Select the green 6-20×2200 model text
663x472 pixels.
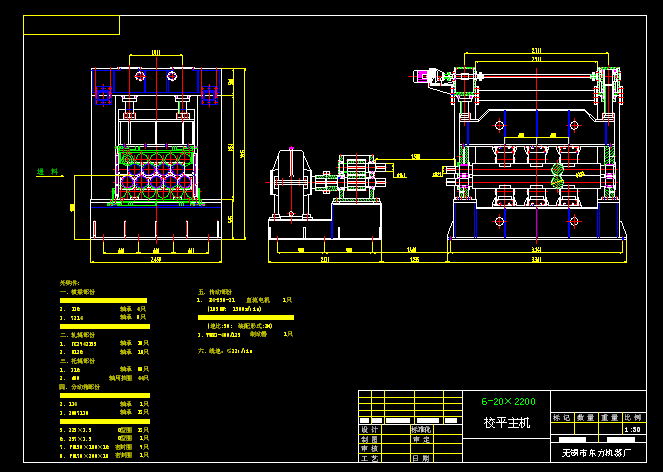click(x=509, y=401)
